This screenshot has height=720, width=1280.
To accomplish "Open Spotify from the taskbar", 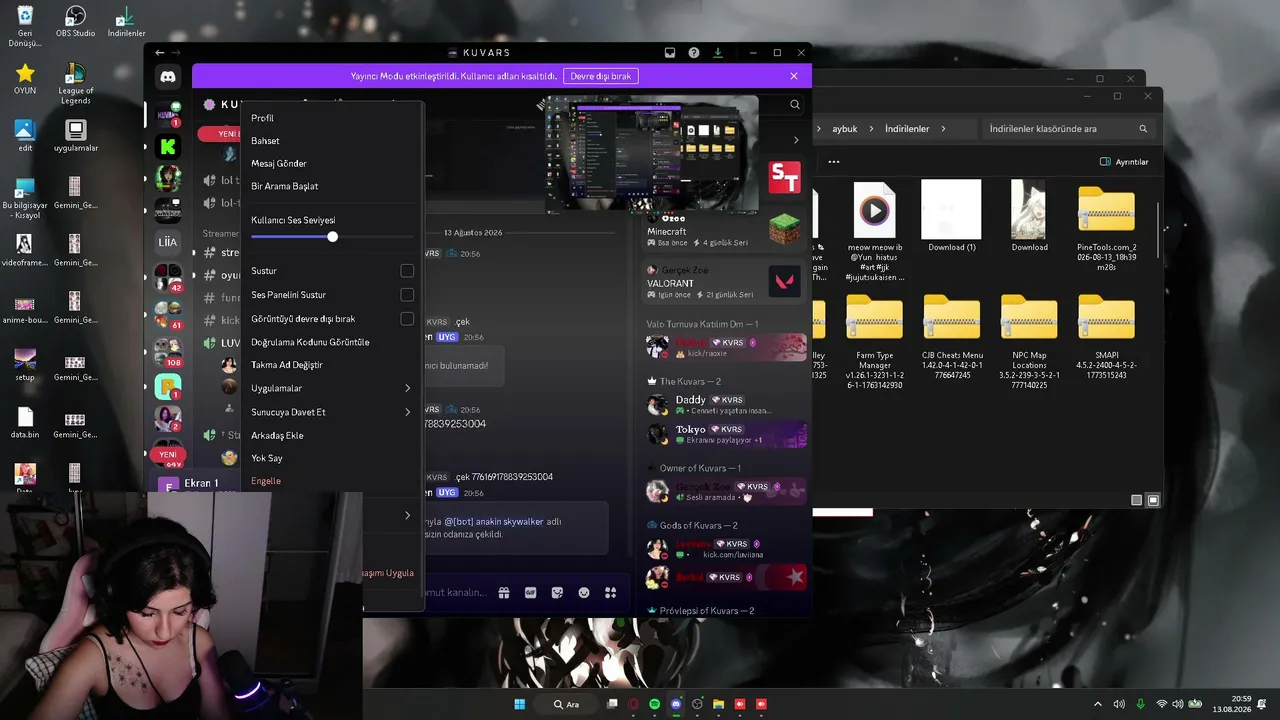I will click(x=655, y=704).
